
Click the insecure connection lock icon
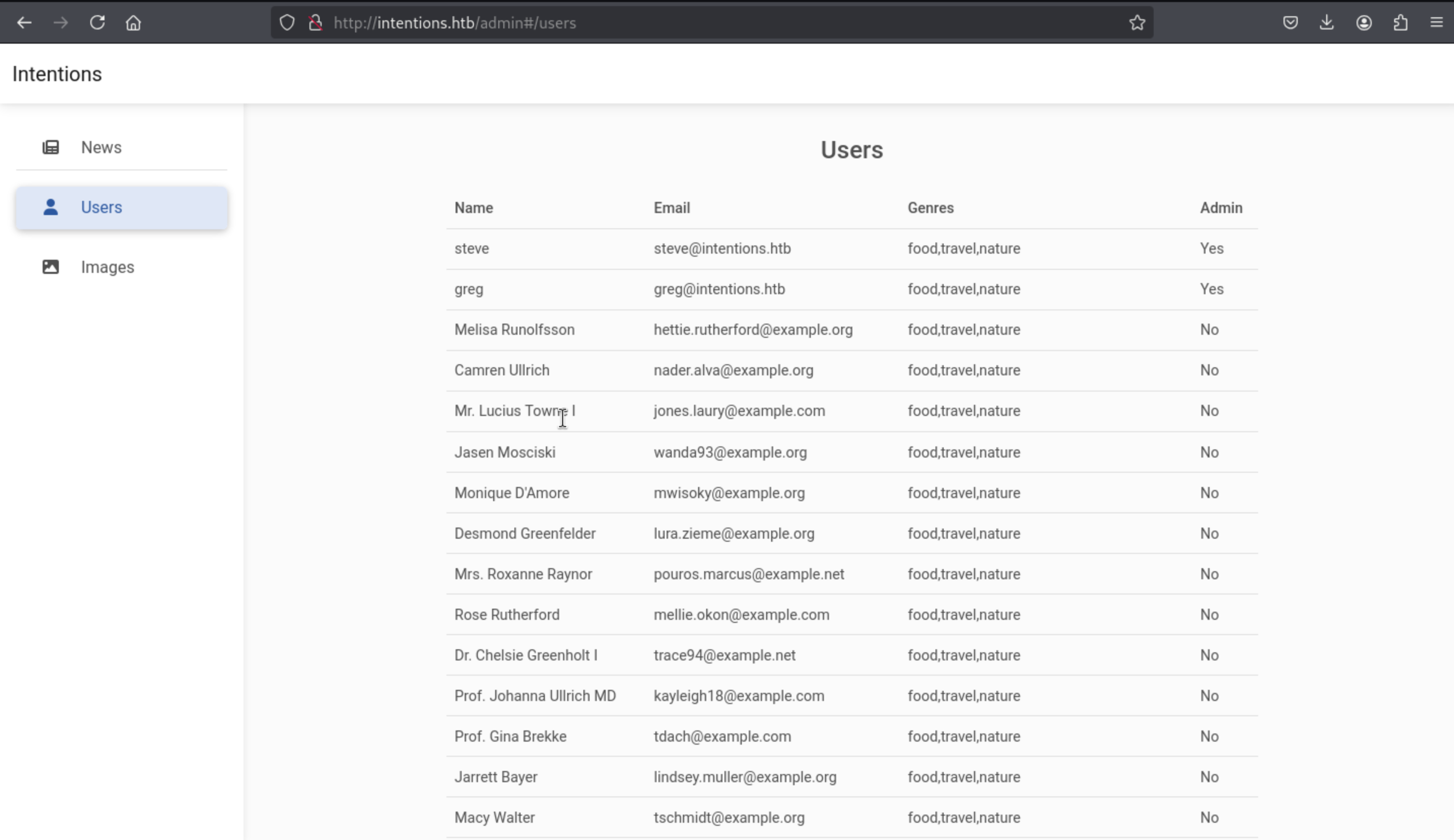coord(315,22)
